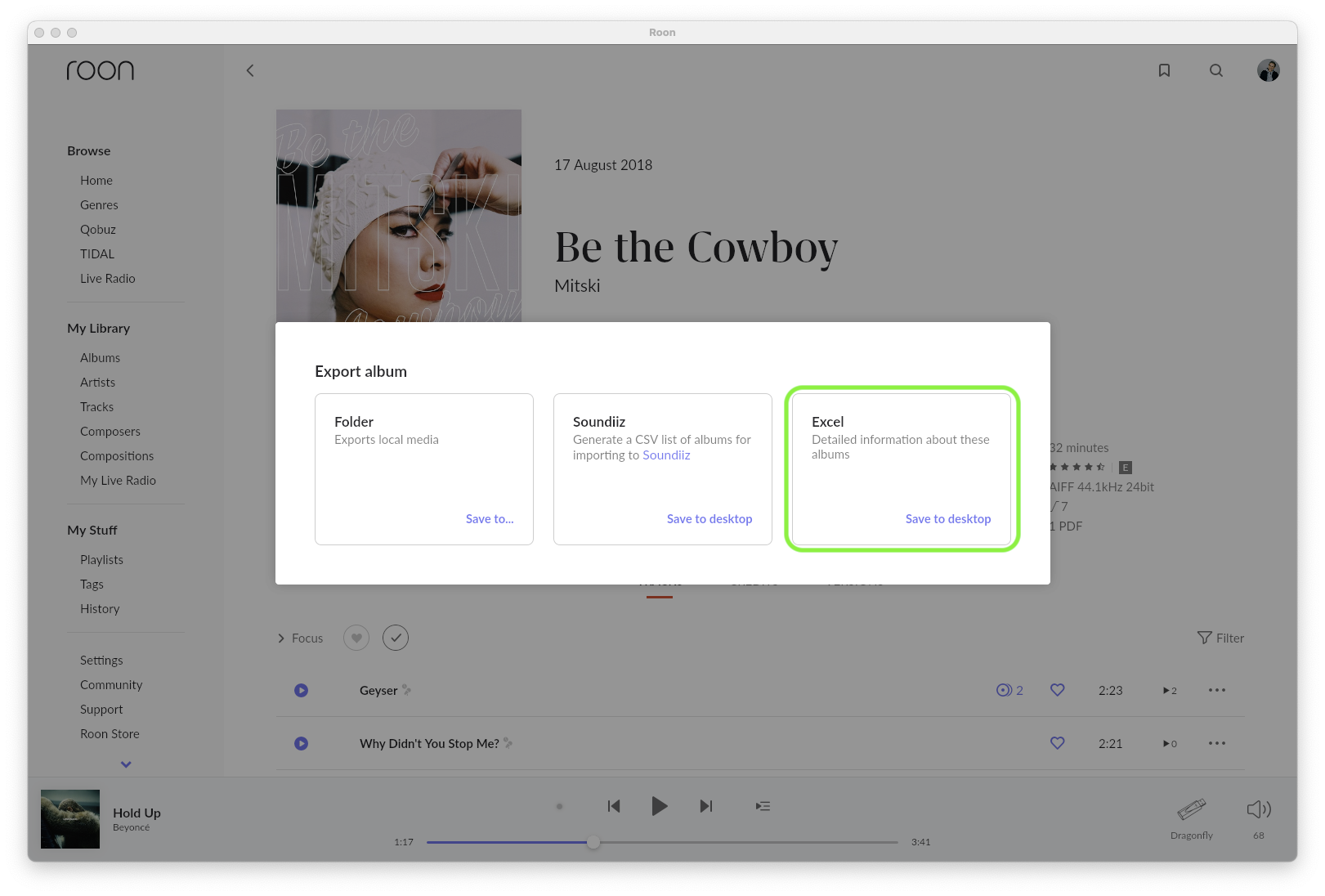This screenshot has width=1325, height=896.
Task: Favorite Why Didn't You Stop Me? heart
Action: 1057,743
